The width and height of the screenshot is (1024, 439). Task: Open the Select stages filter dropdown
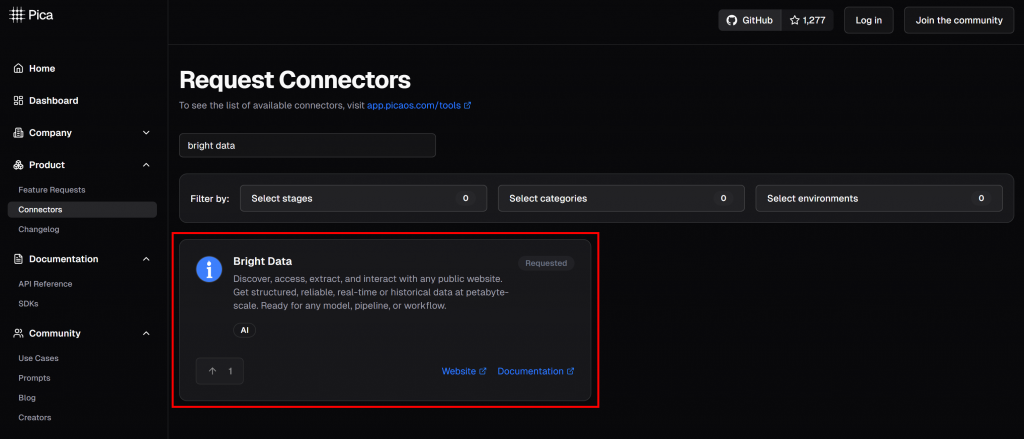(x=362, y=198)
